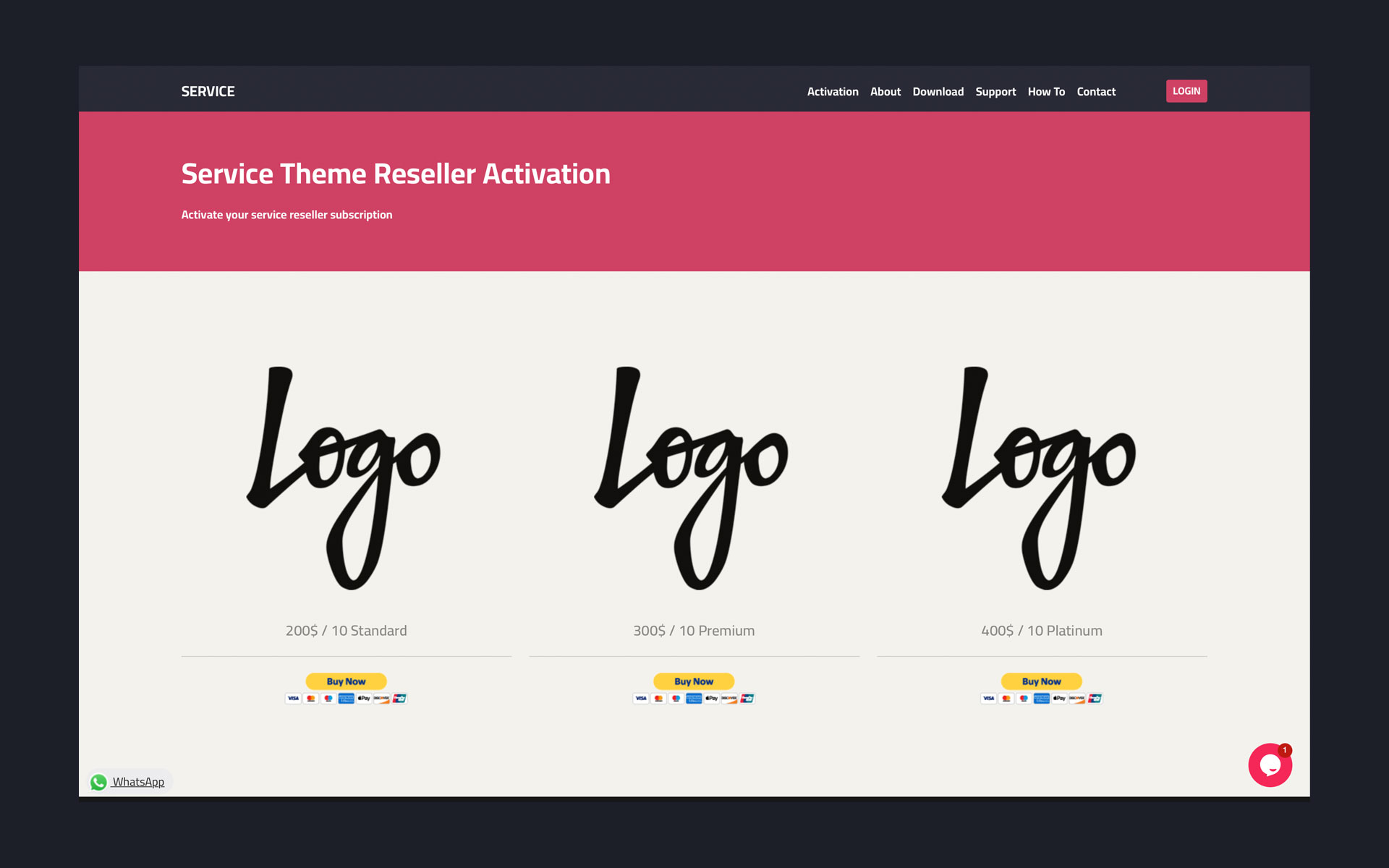The height and width of the screenshot is (868, 1389).
Task: Open the Activation page from the navigation bar
Action: click(833, 91)
